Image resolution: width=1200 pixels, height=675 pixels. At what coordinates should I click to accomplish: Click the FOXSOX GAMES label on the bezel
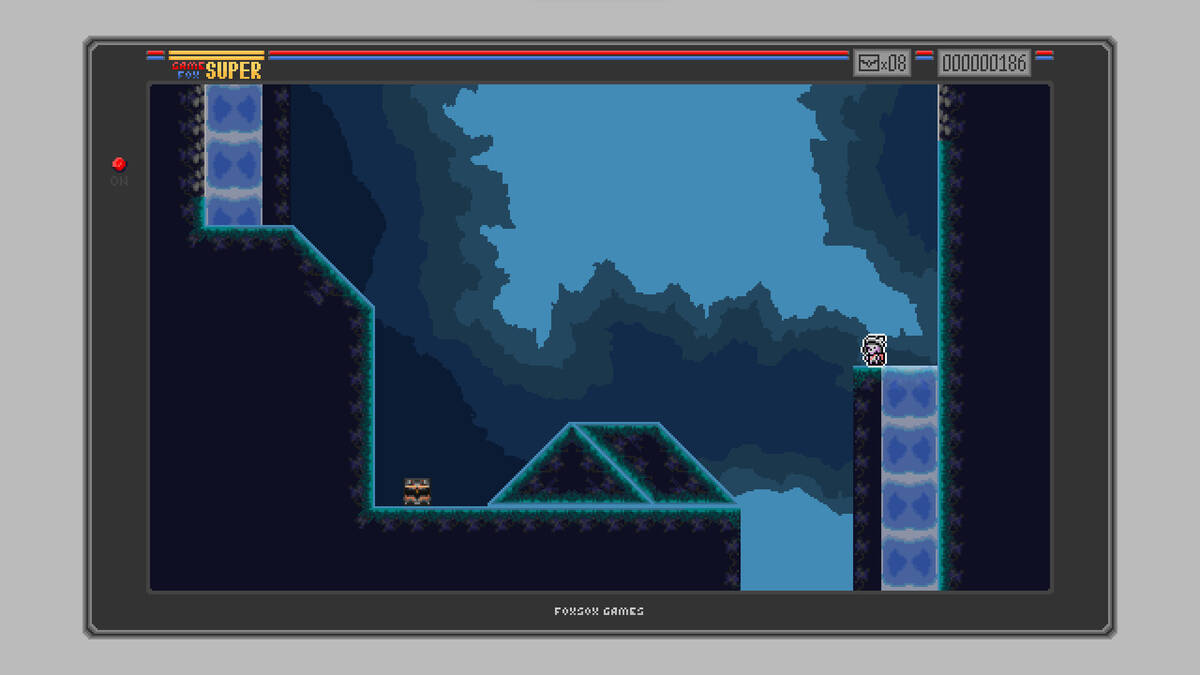click(599, 611)
